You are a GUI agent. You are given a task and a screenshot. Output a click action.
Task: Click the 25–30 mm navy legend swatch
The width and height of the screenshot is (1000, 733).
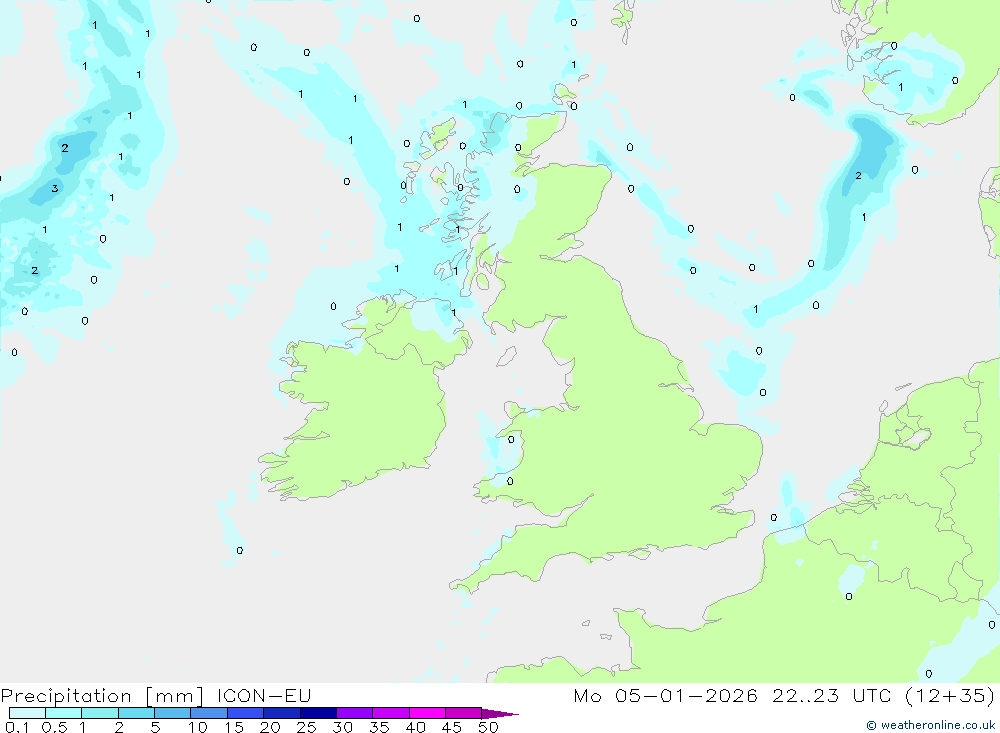[x=318, y=713]
